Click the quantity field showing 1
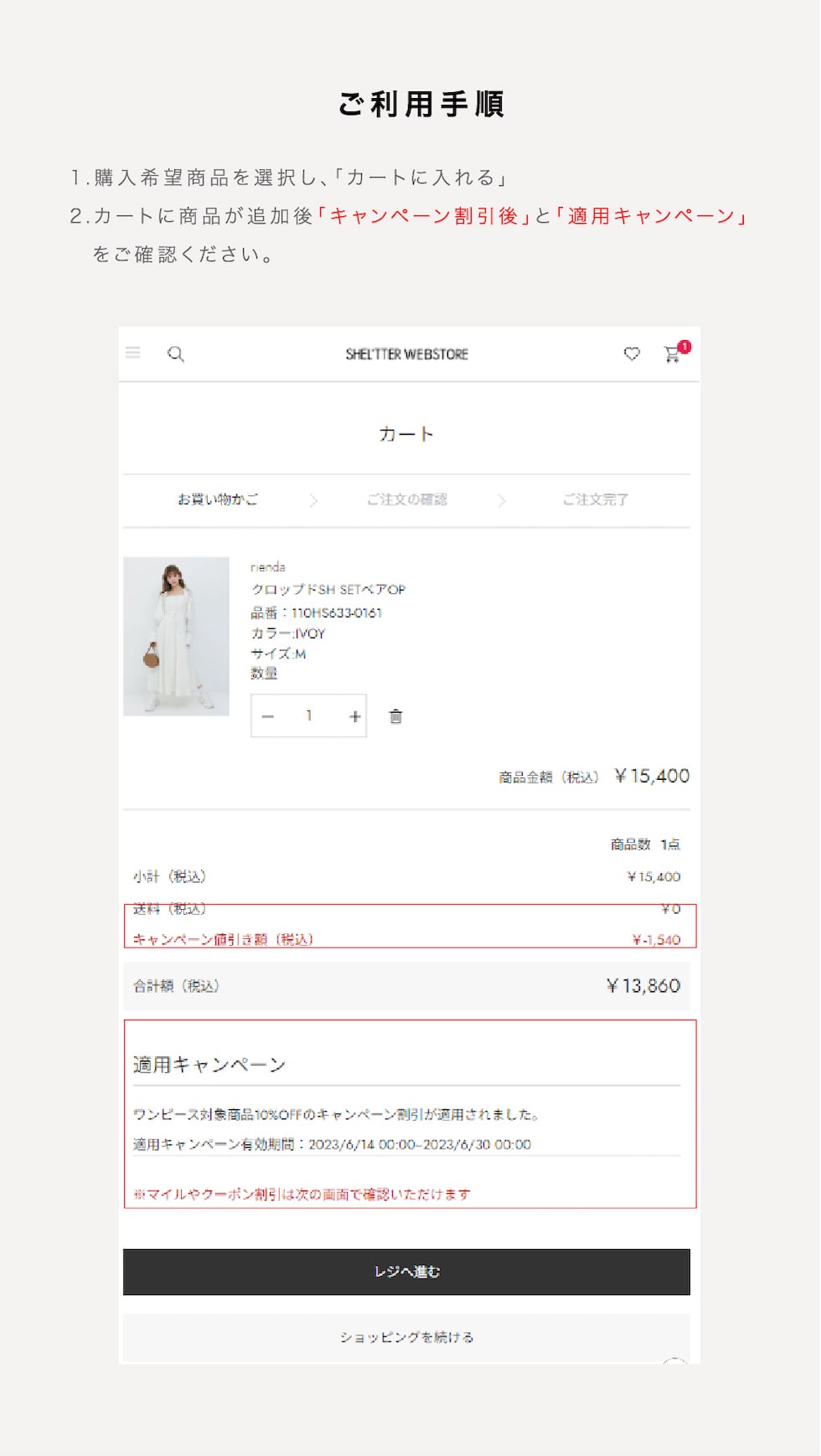 (x=309, y=715)
